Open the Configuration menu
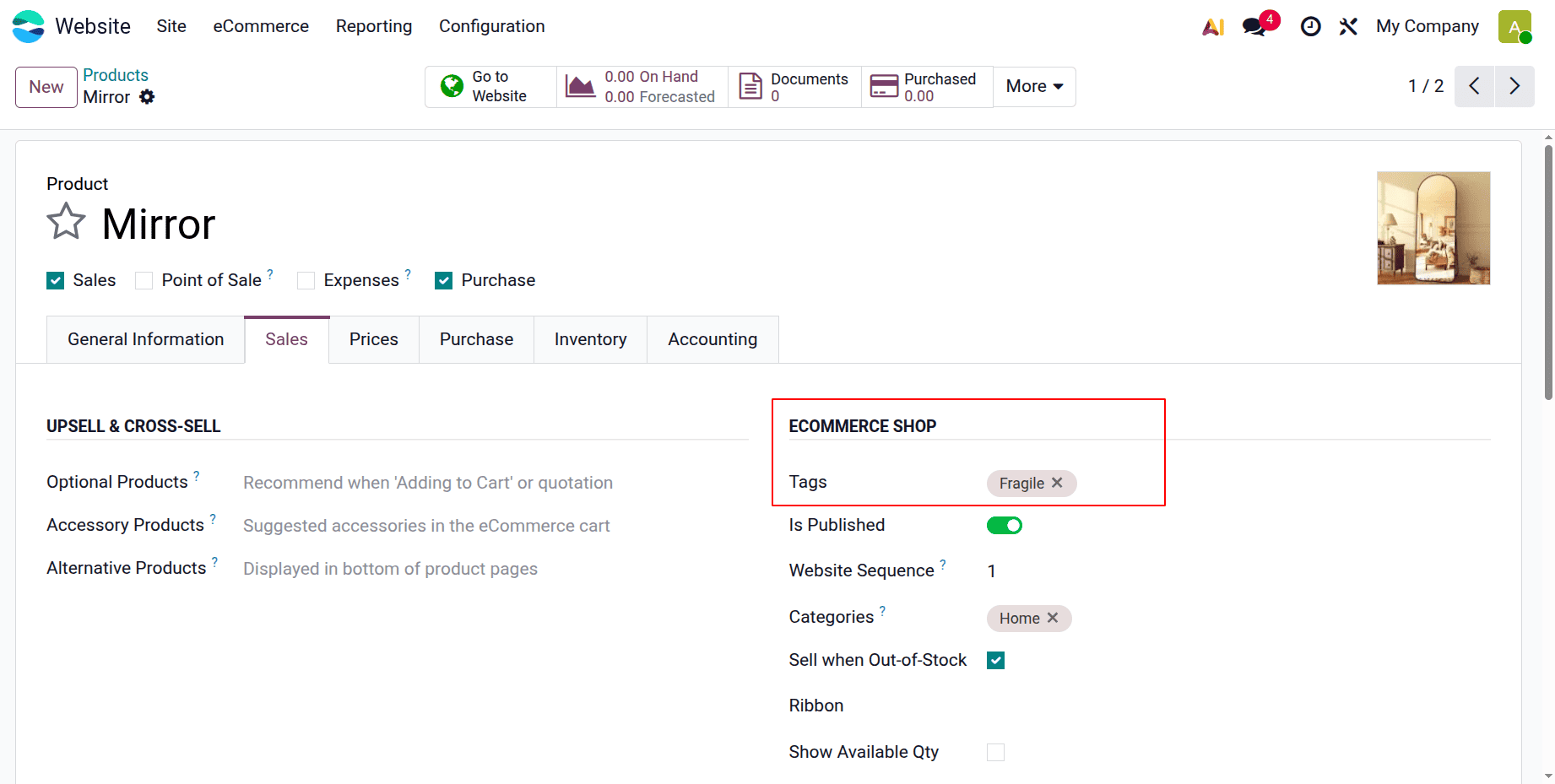The width and height of the screenshot is (1555, 784). [492, 26]
